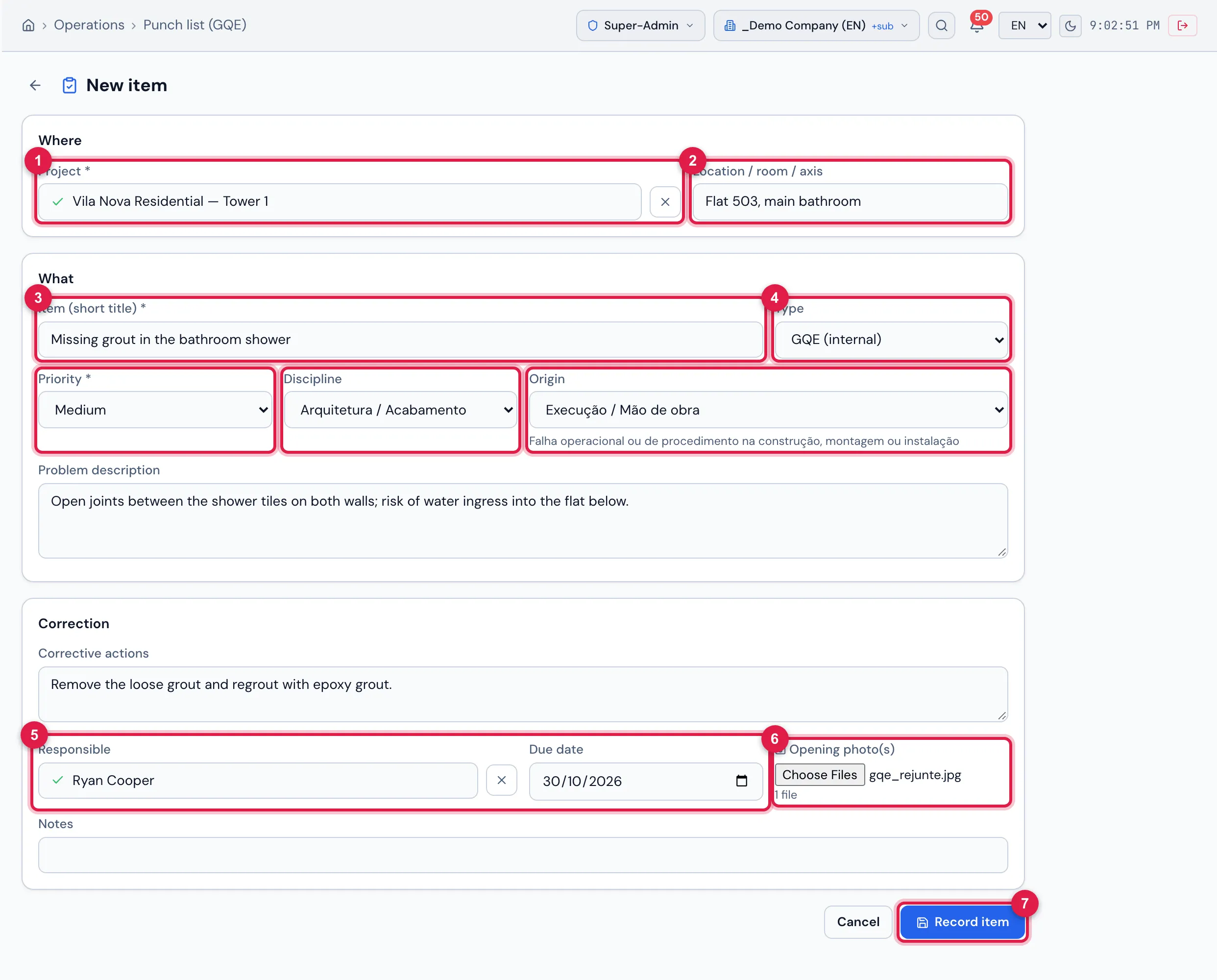Open the Super-Admin role dropdown

click(640, 25)
